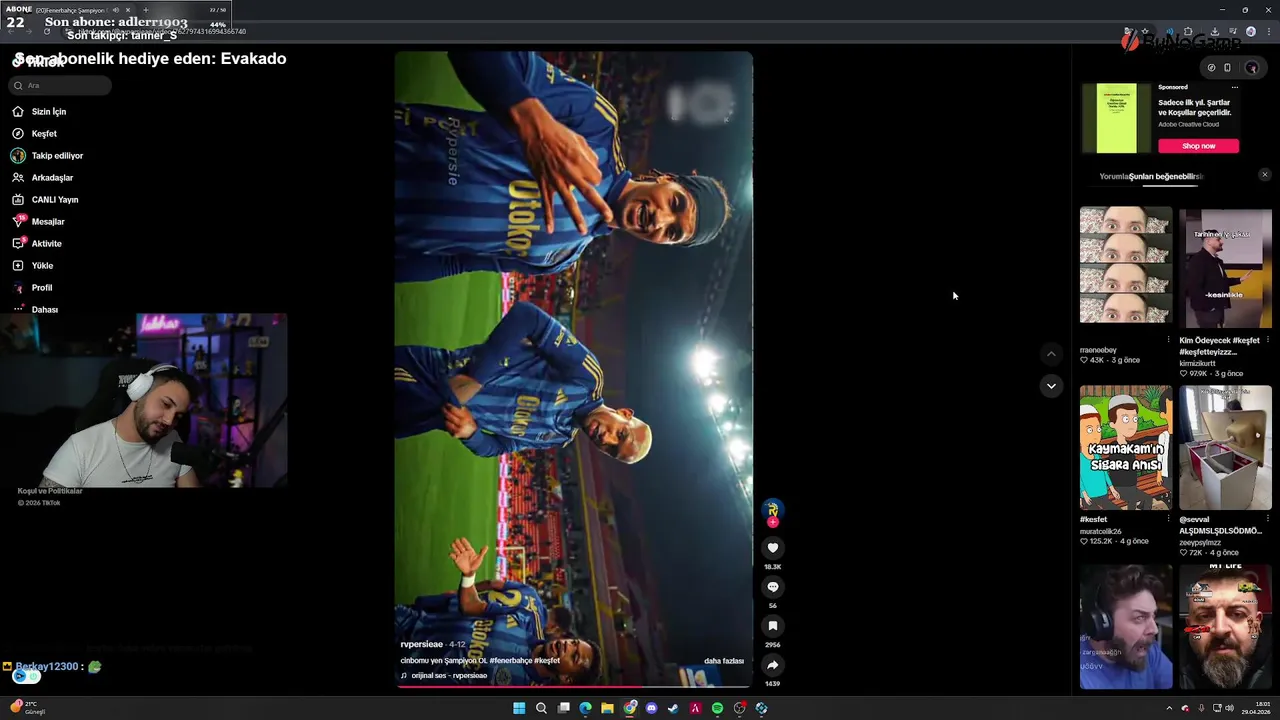This screenshot has width=1280, height=720.
Task: Open comments on the video
Action: [x=772, y=587]
